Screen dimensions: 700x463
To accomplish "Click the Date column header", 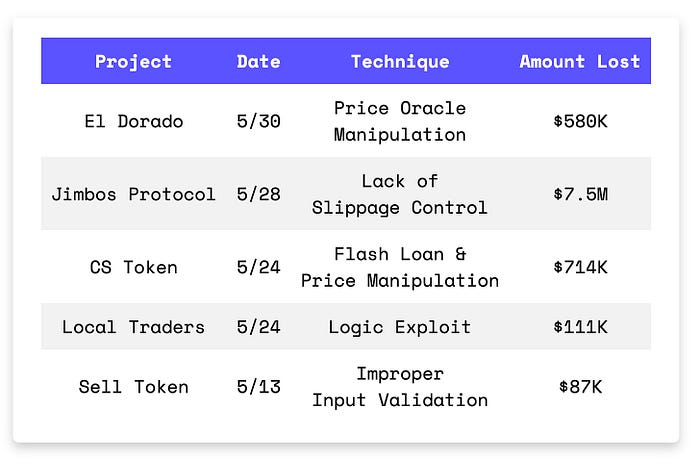I will coord(258,62).
